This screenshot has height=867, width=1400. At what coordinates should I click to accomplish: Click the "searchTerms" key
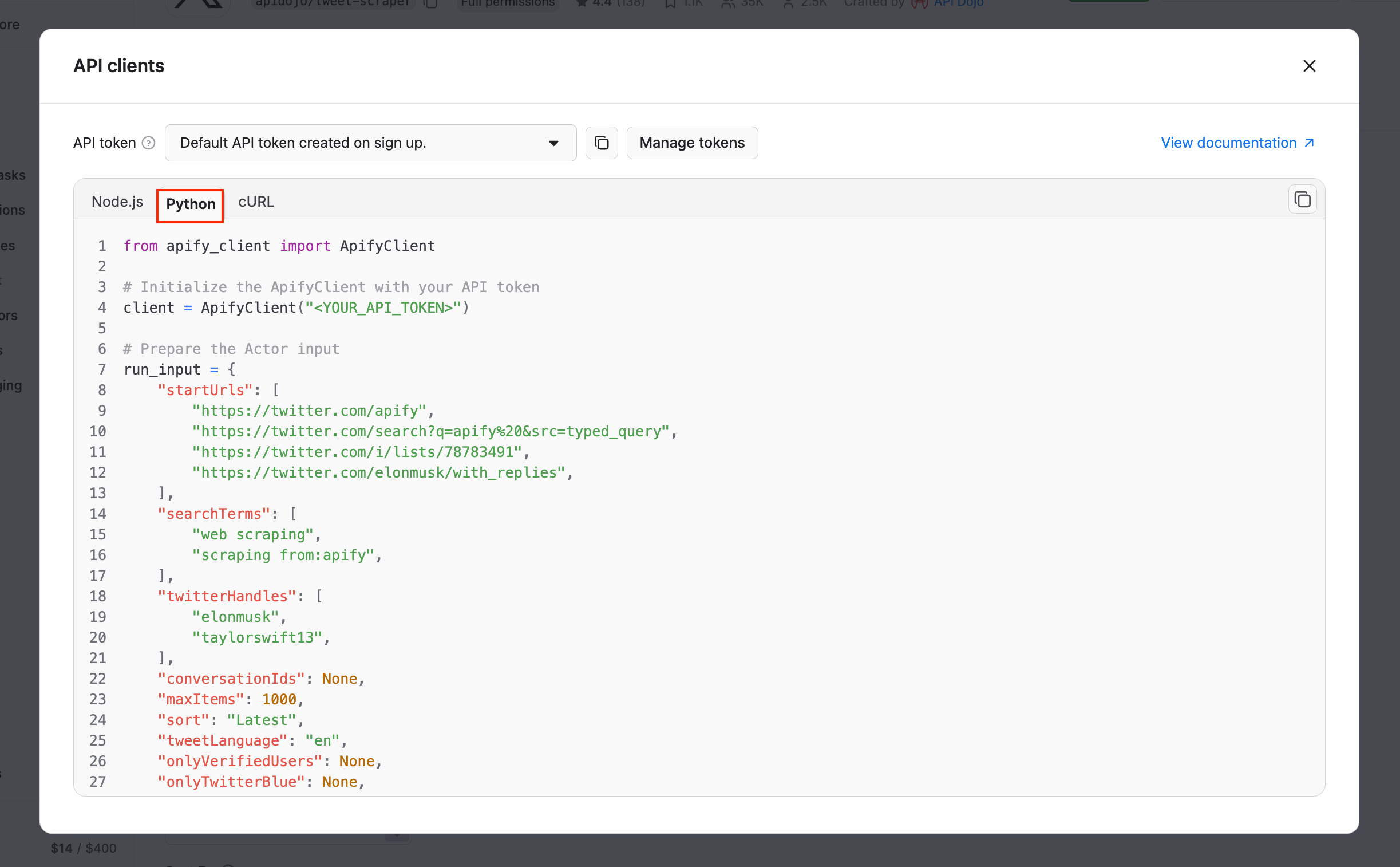pos(213,514)
